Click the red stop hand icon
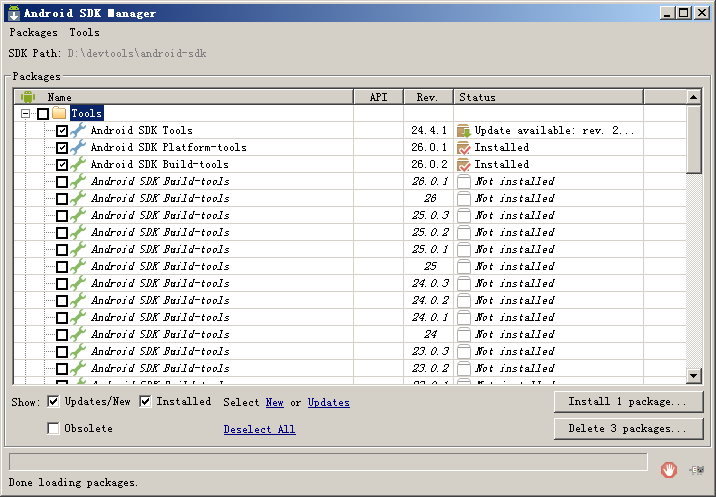The height and width of the screenshot is (497, 716). (669, 470)
